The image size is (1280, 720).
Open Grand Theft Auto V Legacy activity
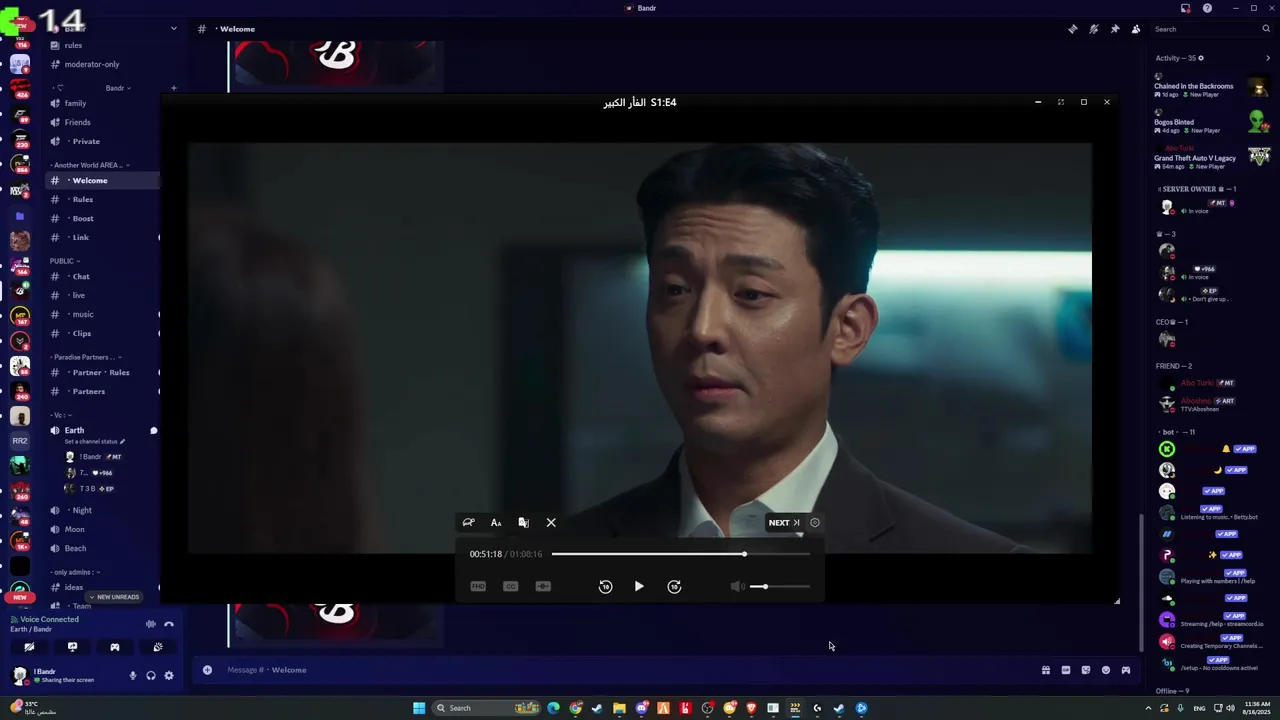pos(1212,156)
